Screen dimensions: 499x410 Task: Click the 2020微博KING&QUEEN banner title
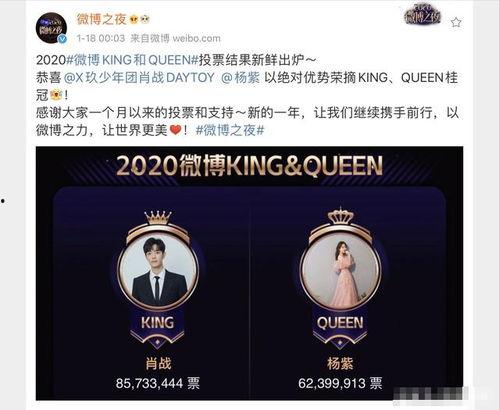click(249, 166)
